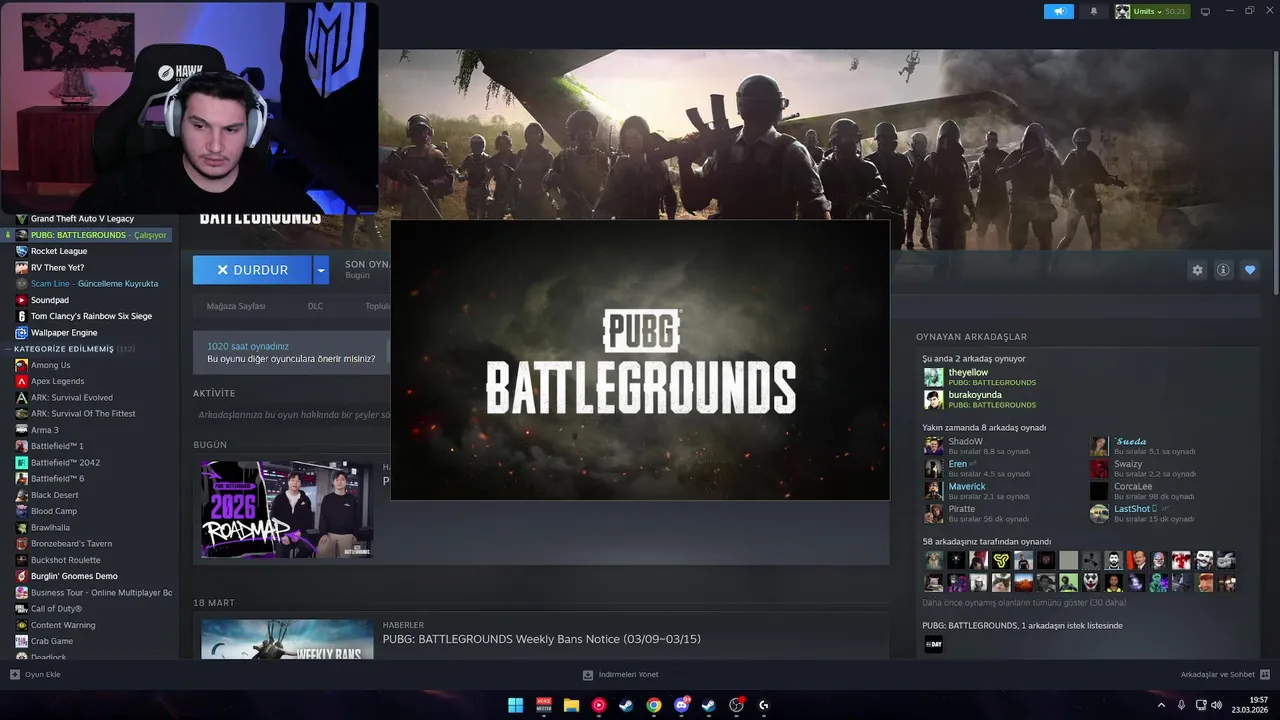Switch to the DLC tab

click(x=315, y=306)
